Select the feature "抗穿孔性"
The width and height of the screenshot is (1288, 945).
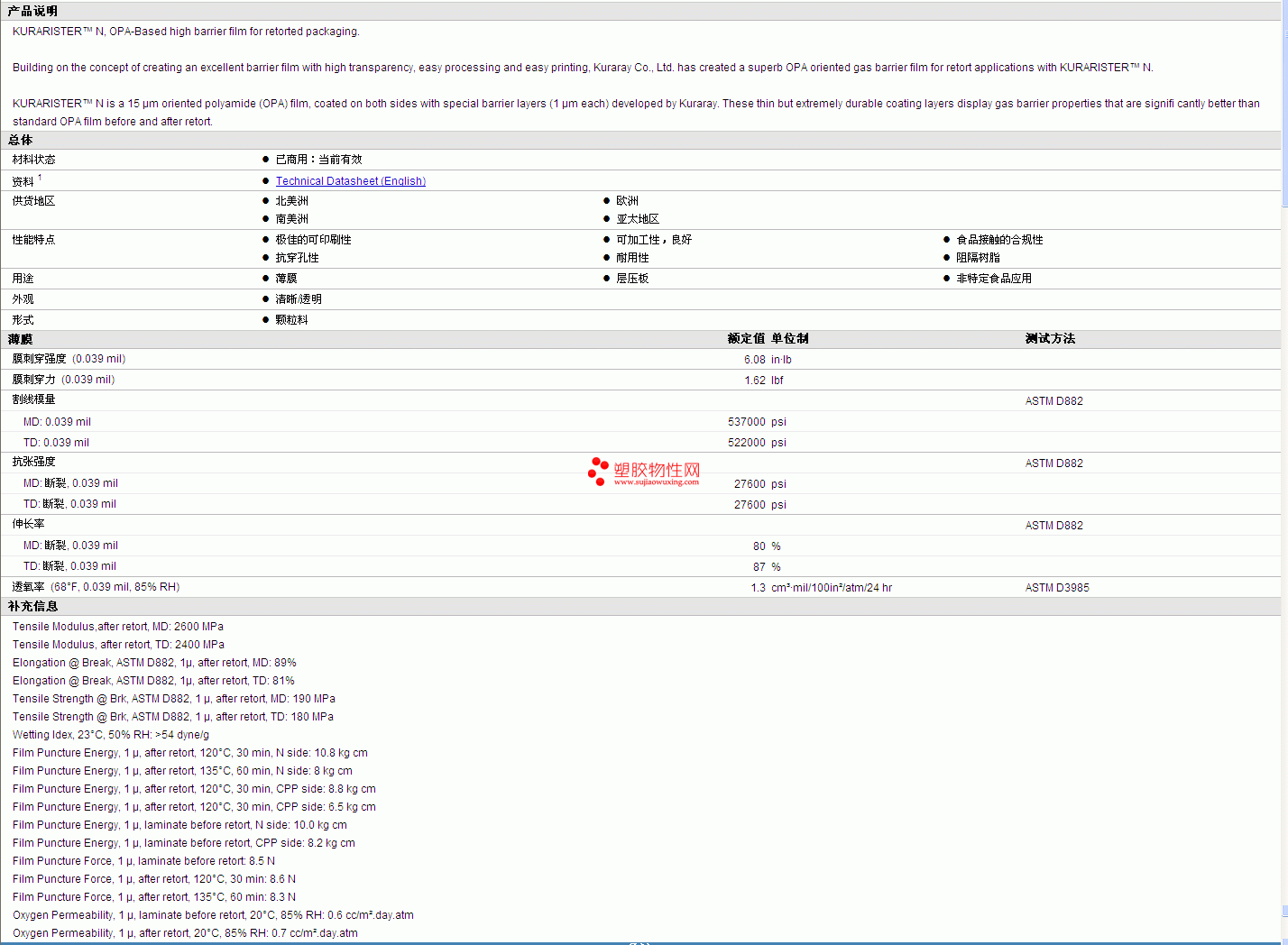[x=298, y=258]
